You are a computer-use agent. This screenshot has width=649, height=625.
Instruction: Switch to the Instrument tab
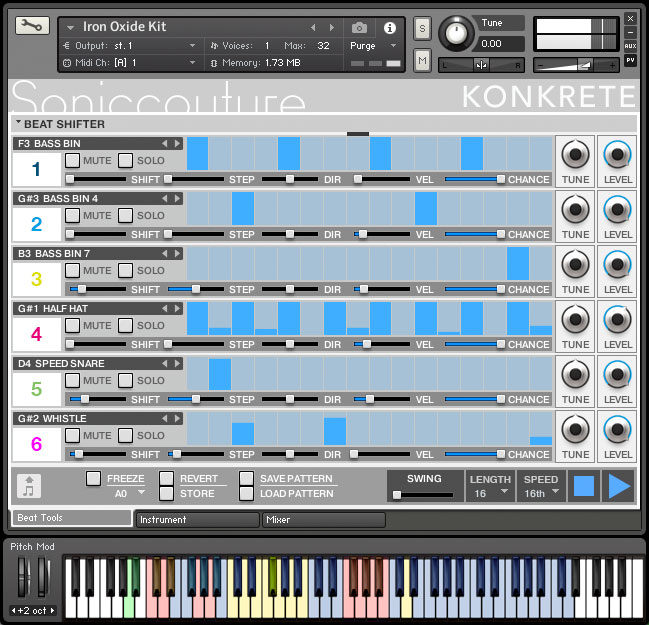click(x=197, y=519)
